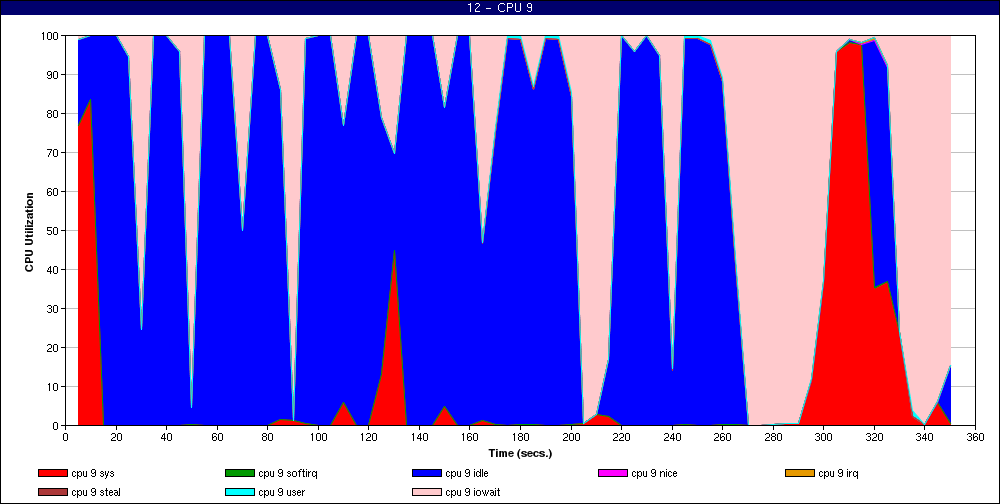Click the 300 tick on the x-axis
Screen dimensions: 1000x504
pos(824,436)
